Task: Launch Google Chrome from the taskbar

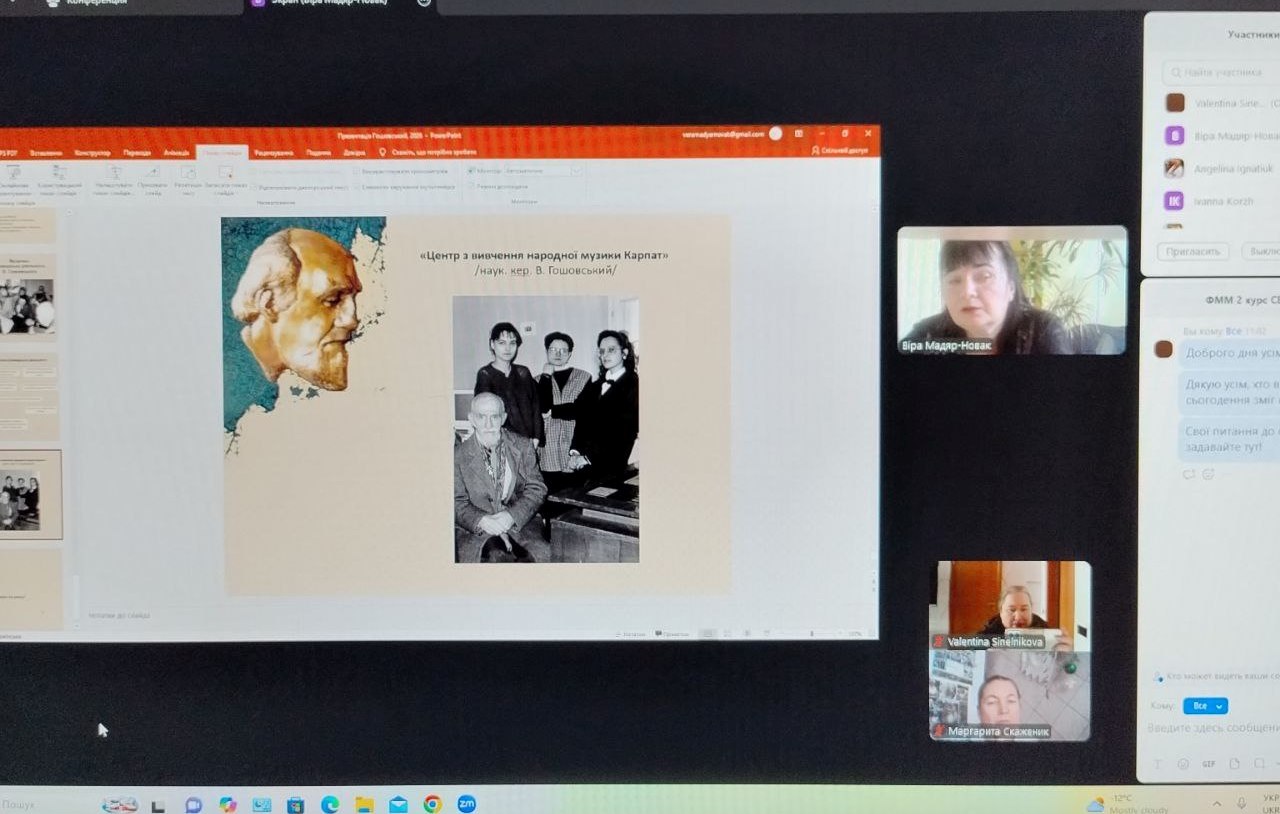Action: 432,804
